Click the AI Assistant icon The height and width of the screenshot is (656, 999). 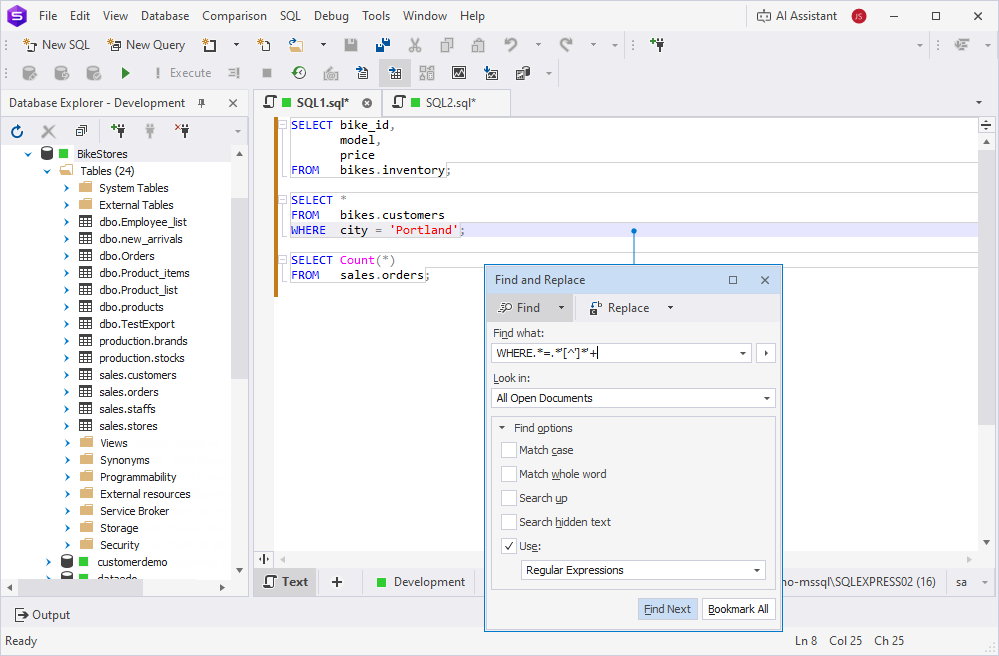(764, 16)
